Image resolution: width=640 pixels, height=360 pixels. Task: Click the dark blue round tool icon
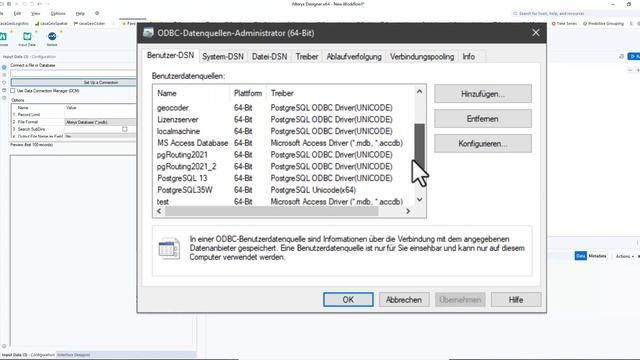52,37
